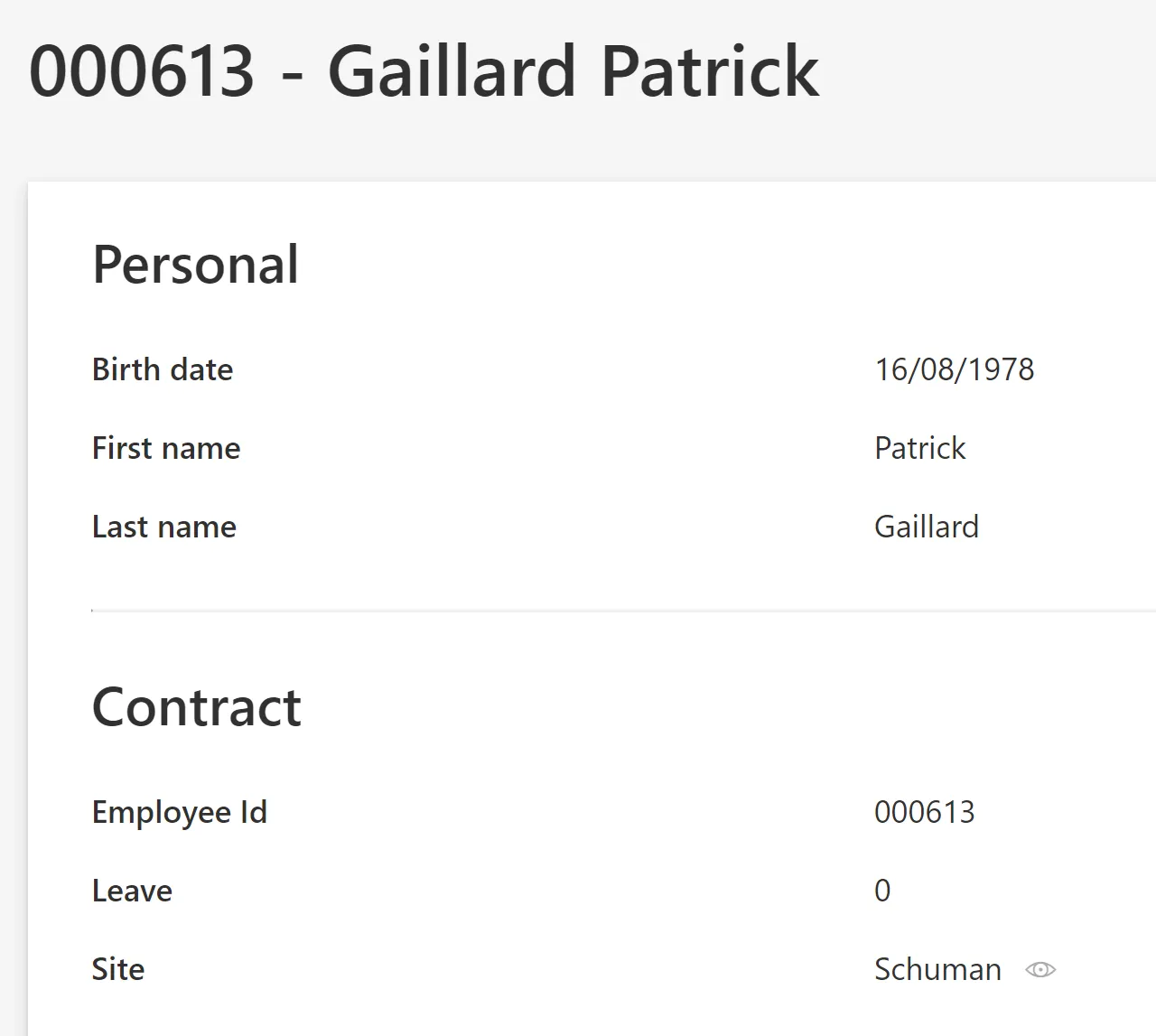Open the Personal section heading
Screen dimensions: 1156x1036
tap(195, 264)
